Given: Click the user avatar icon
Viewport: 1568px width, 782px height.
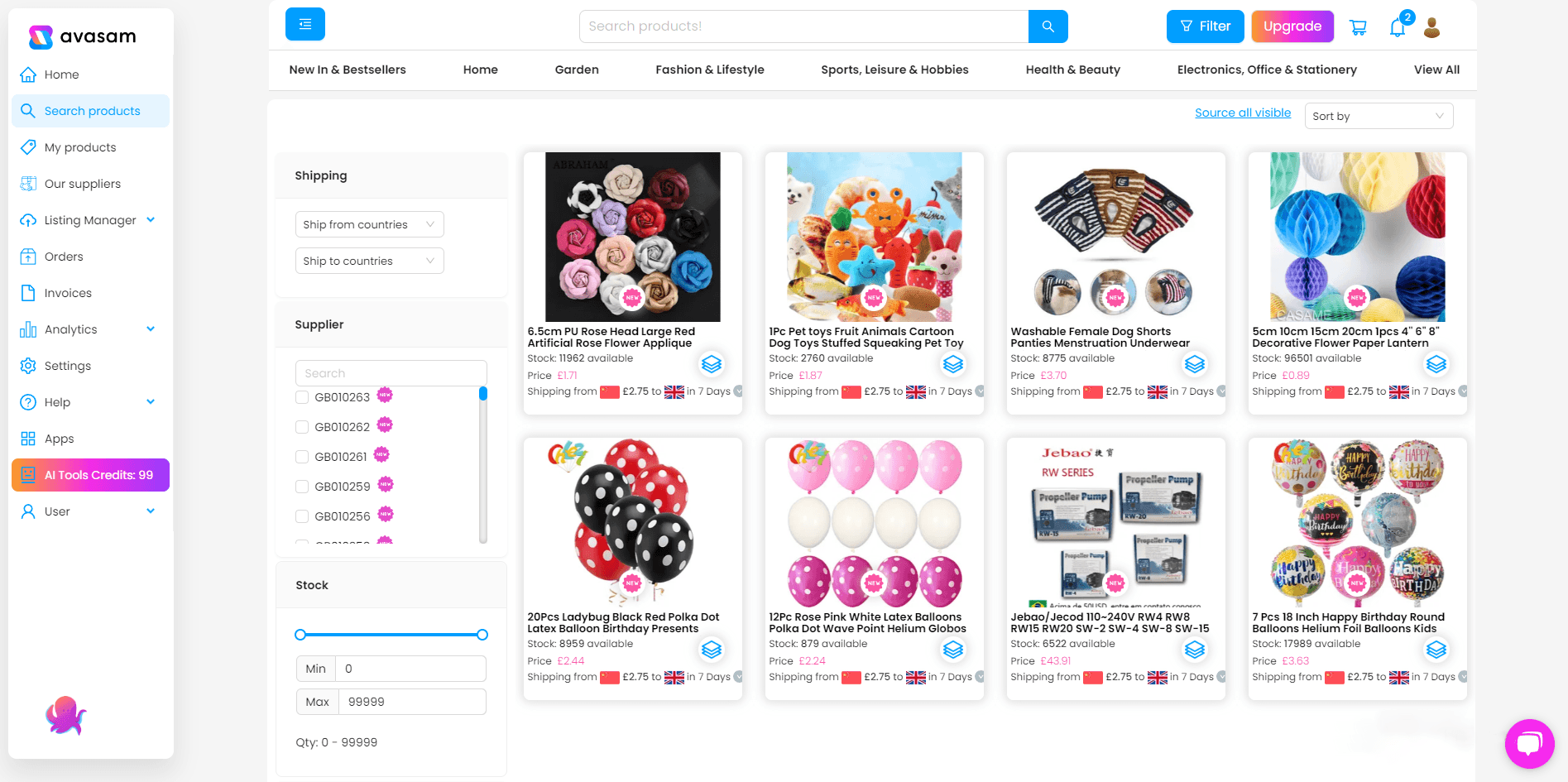Looking at the screenshot, I should (x=1432, y=27).
